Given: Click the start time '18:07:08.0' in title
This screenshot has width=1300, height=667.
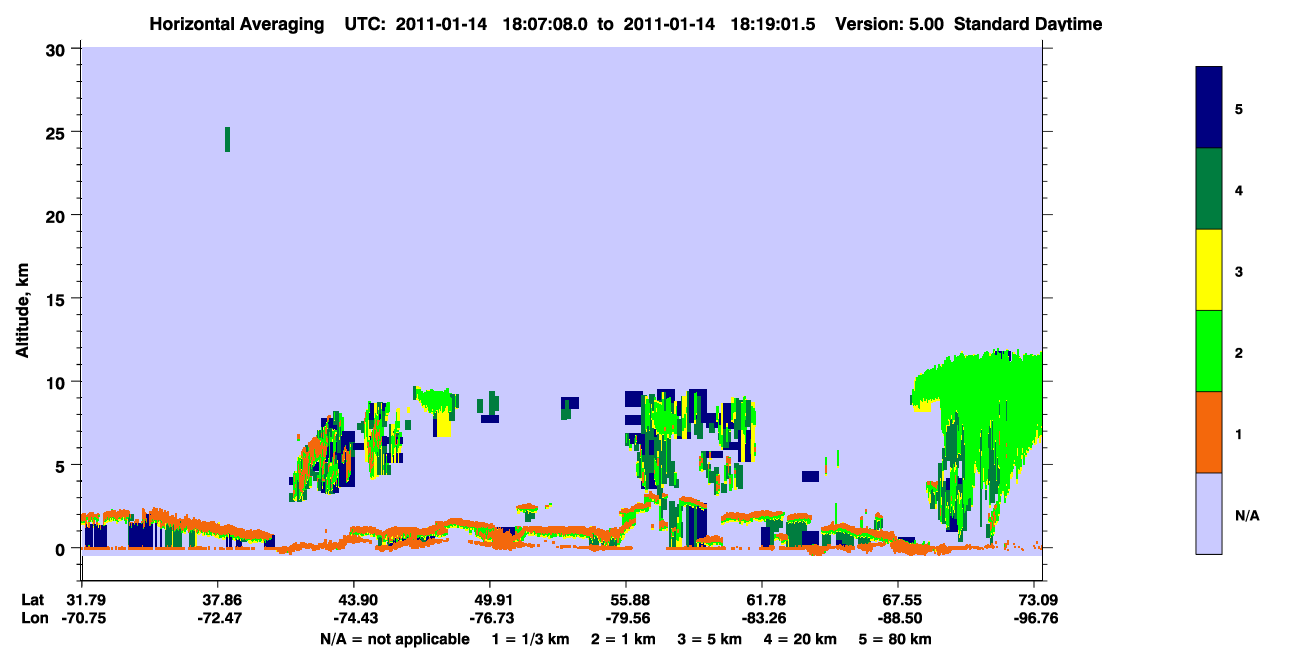Looking at the screenshot, I should click(545, 23).
